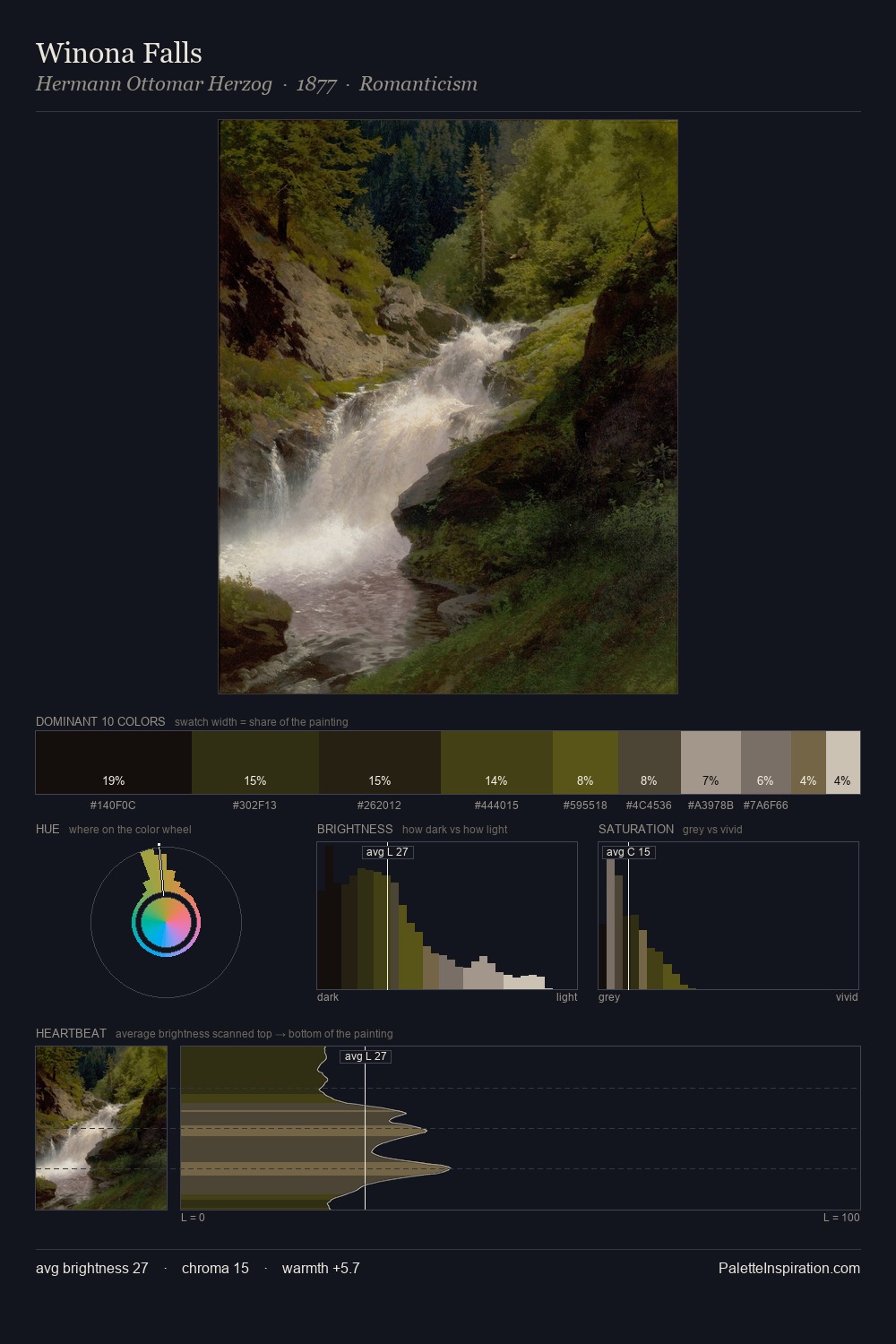This screenshot has width=896, height=1344.
Task: Click the "grey" axis label
Action: [x=609, y=997]
